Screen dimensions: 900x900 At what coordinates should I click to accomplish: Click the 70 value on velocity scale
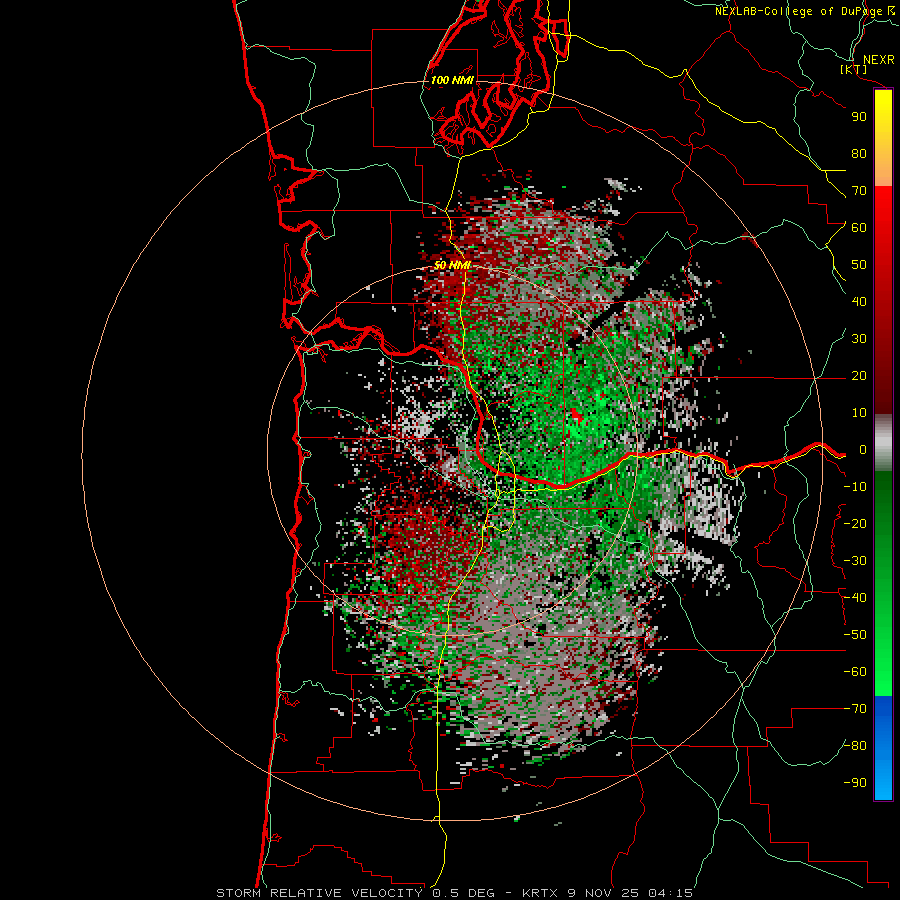coord(859,191)
